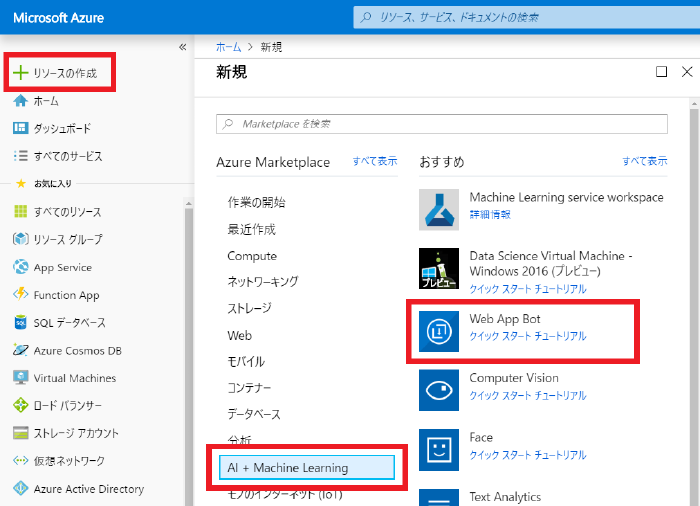Select the ネットワーキング category
This screenshot has width=700, height=506.
point(262,281)
